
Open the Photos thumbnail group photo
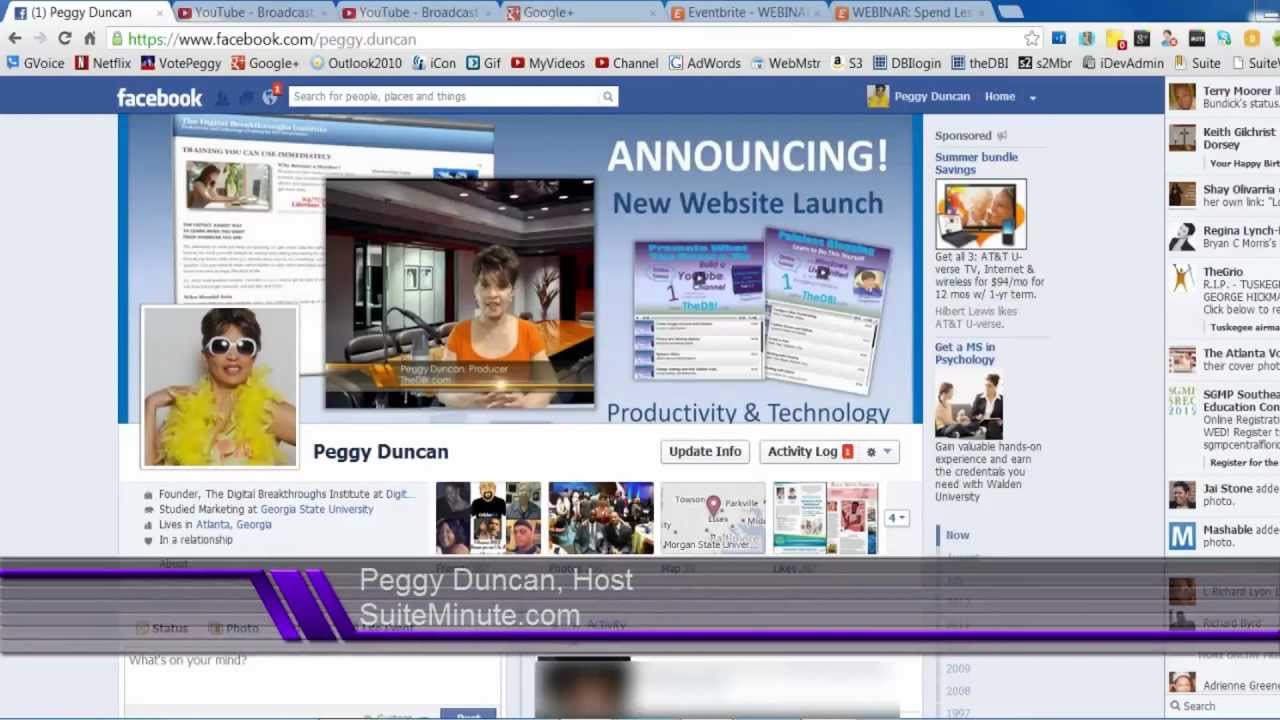click(601, 518)
